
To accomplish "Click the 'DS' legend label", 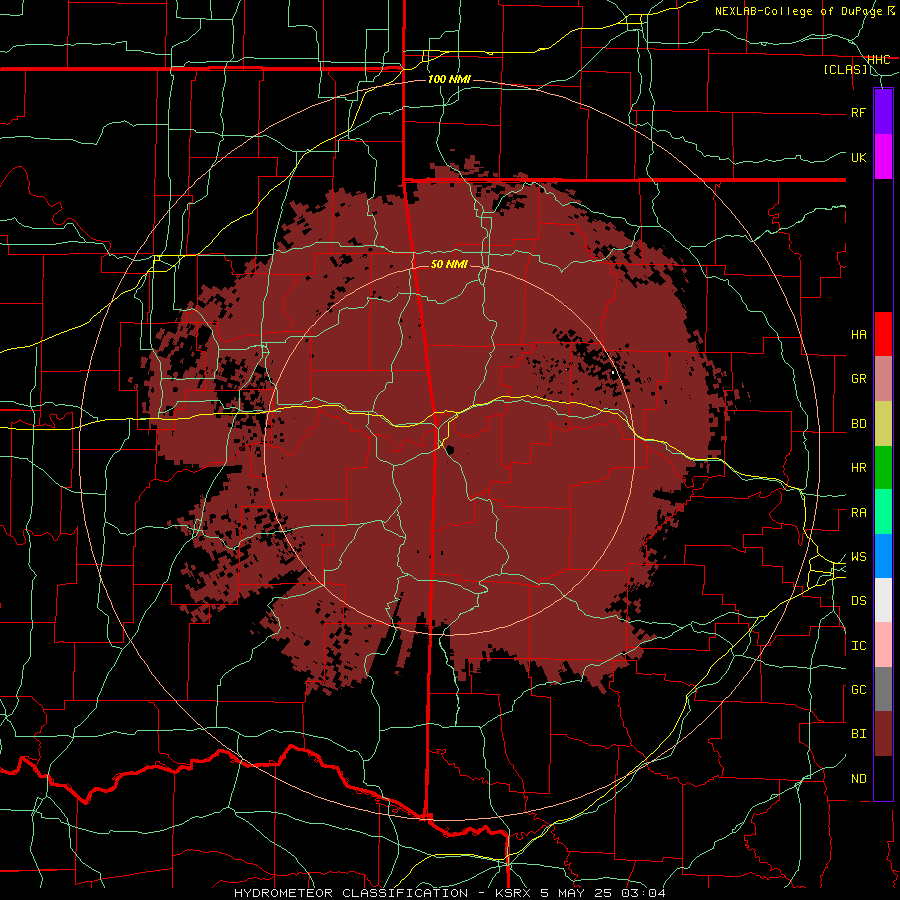I will point(858,601).
